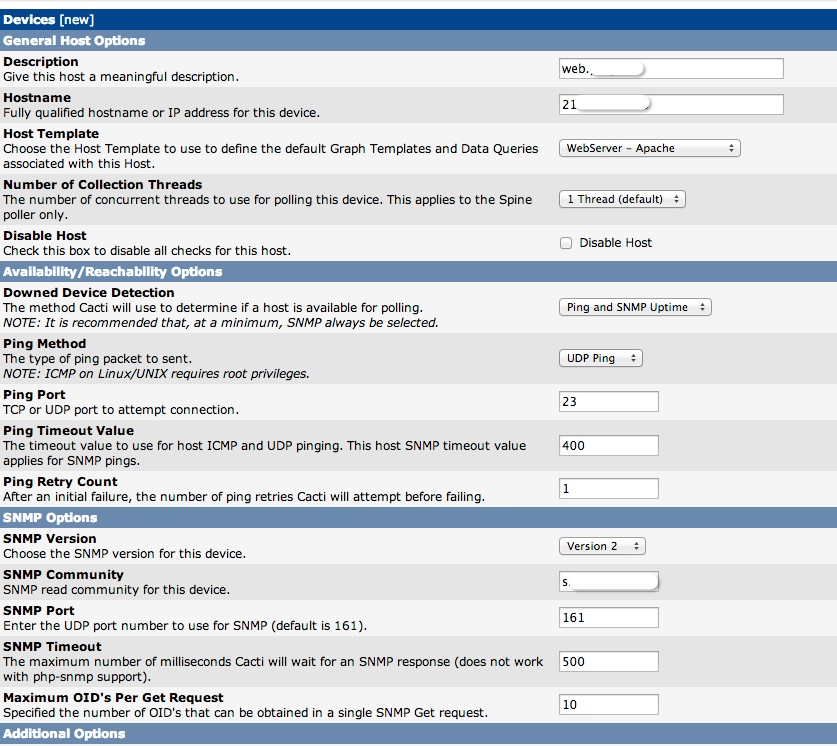Click the SNMP Timeout input field
The image size is (837, 746).
pyautogui.click(x=609, y=662)
